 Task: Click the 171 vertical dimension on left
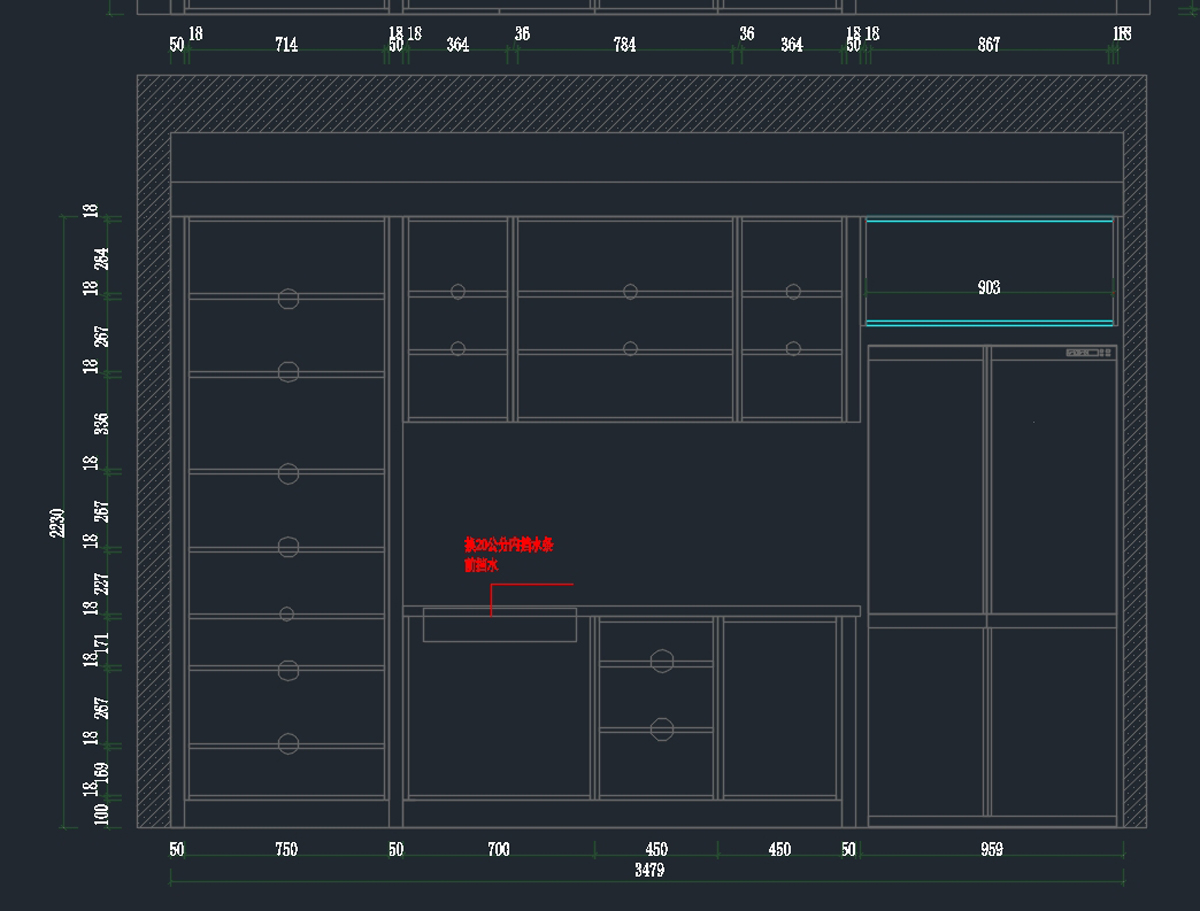pyautogui.click(x=101, y=642)
